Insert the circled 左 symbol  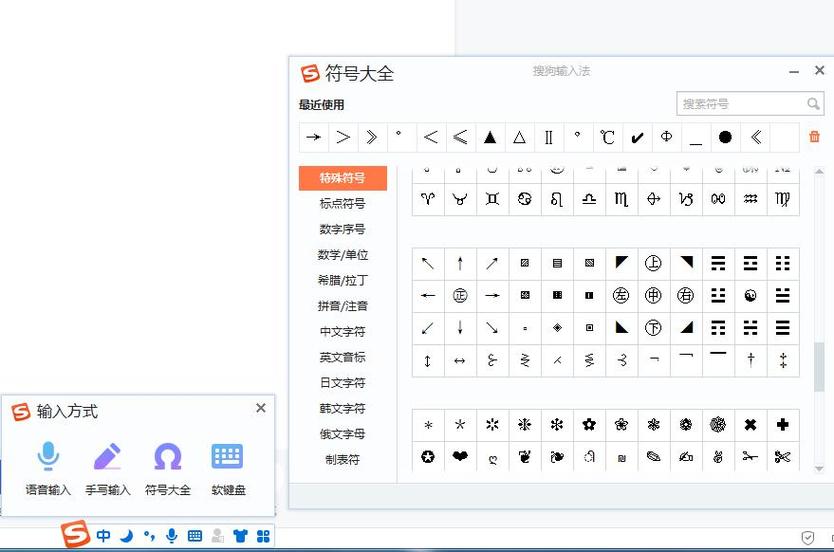621,295
